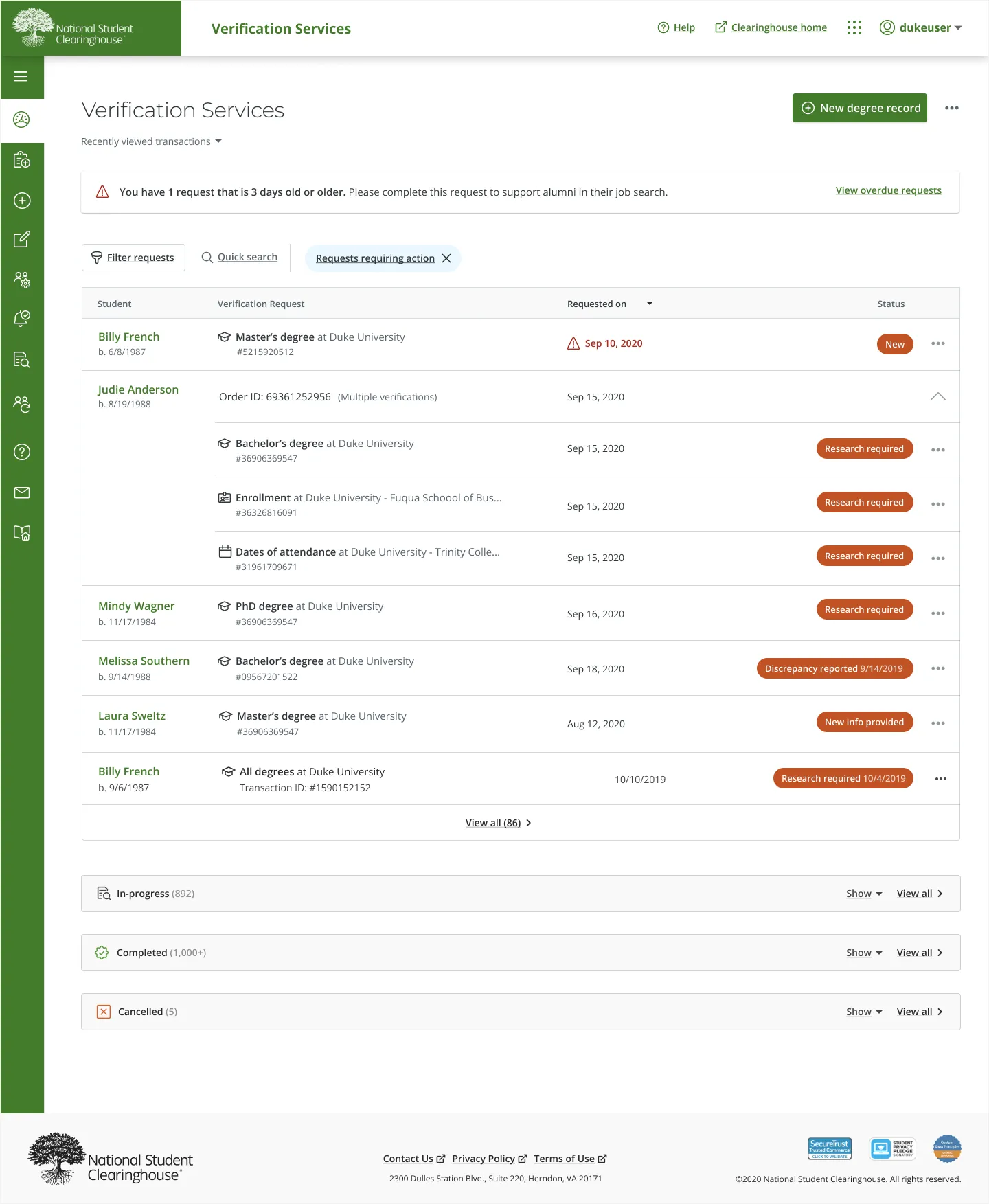
Task: Open the mail envelope icon in the sidebar
Action: pos(22,492)
